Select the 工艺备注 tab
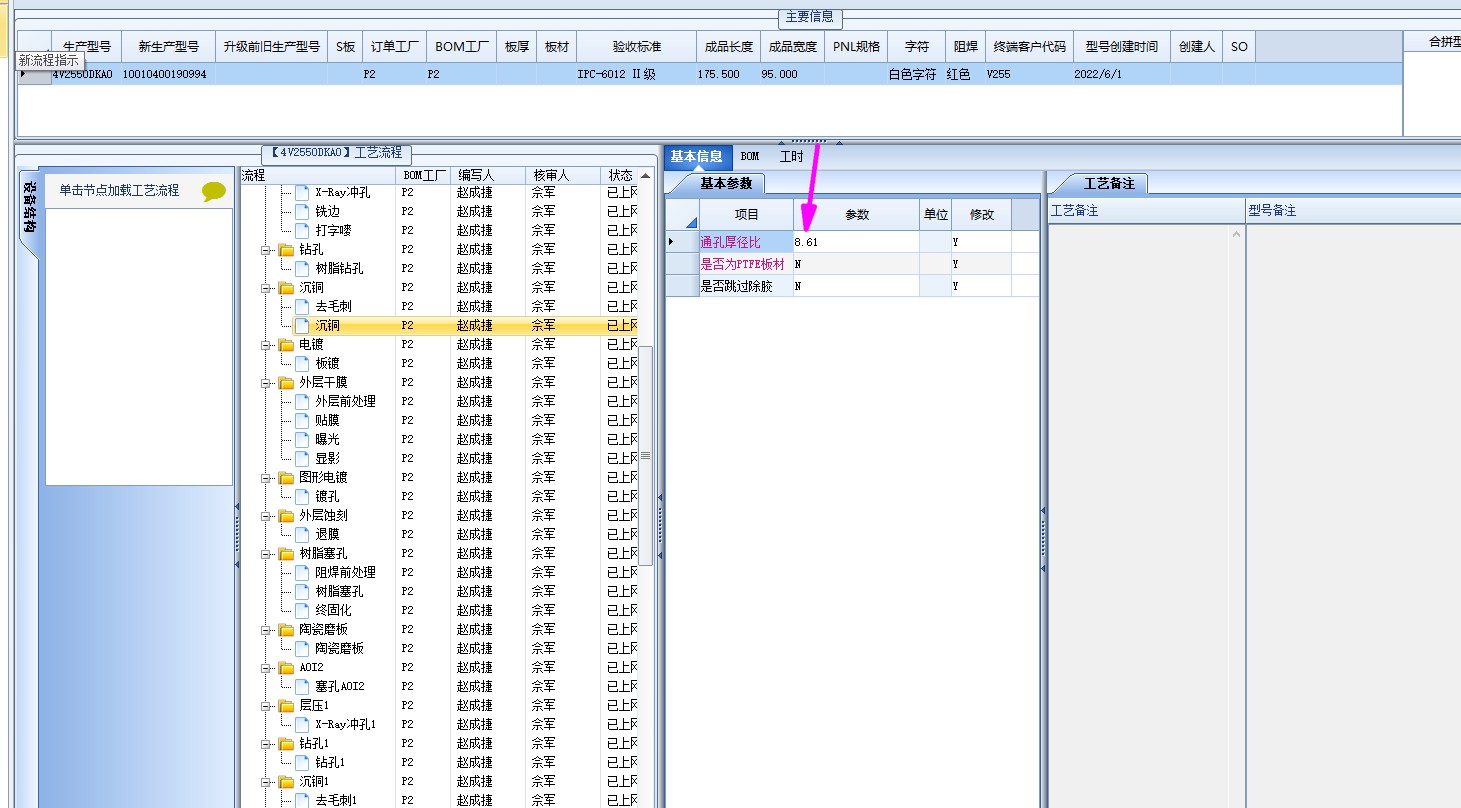The height and width of the screenshot is (808, 1461). tap(1109, 184)
